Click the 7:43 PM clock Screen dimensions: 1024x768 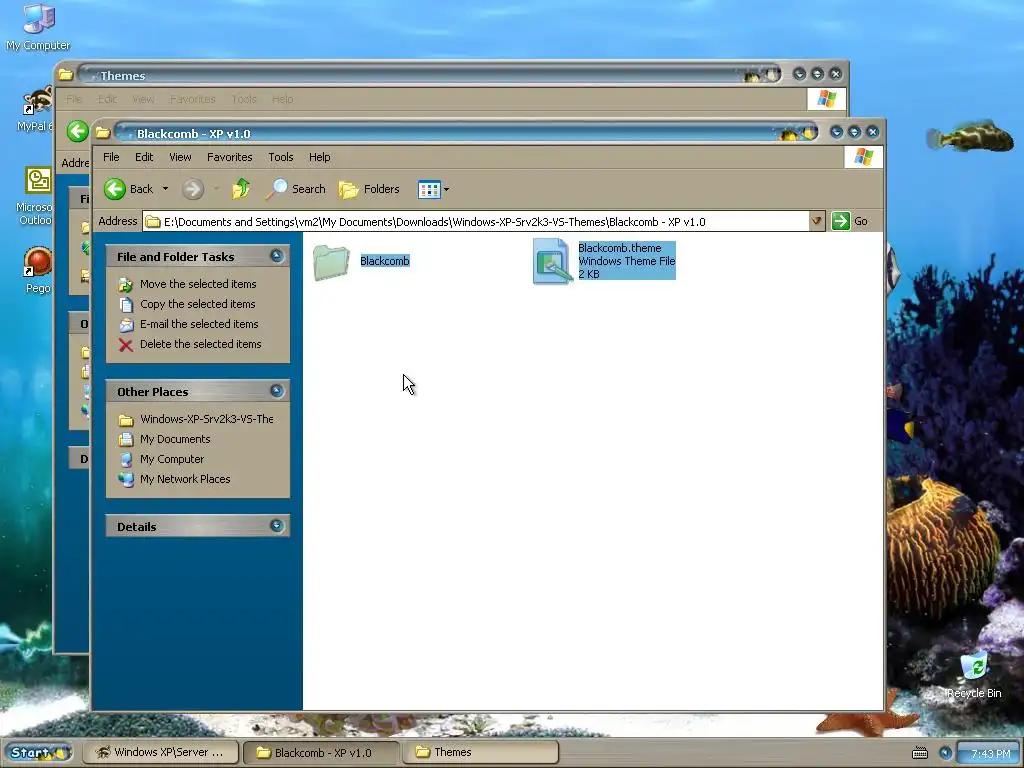click(990, 754)
